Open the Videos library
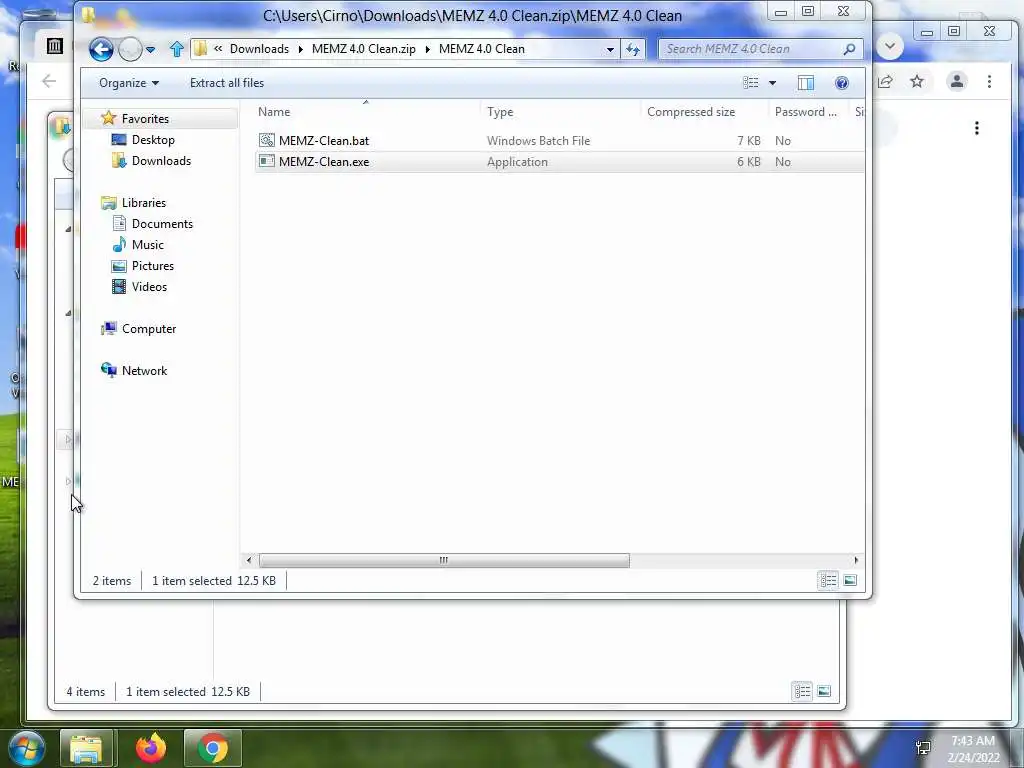Screen dimensions: 1024x768 click(x=149, y=287)
